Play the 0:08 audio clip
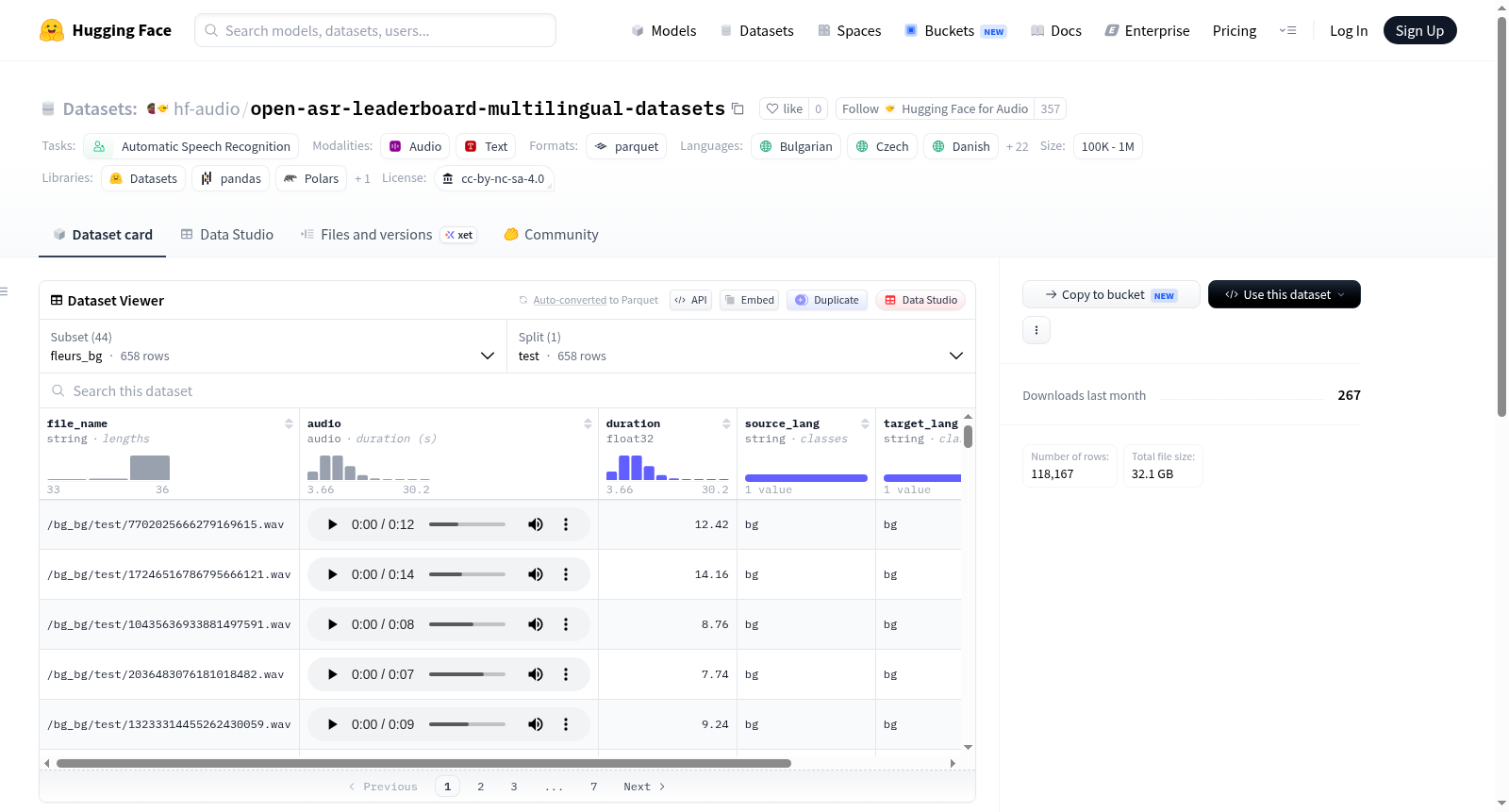 click(332, 624)
